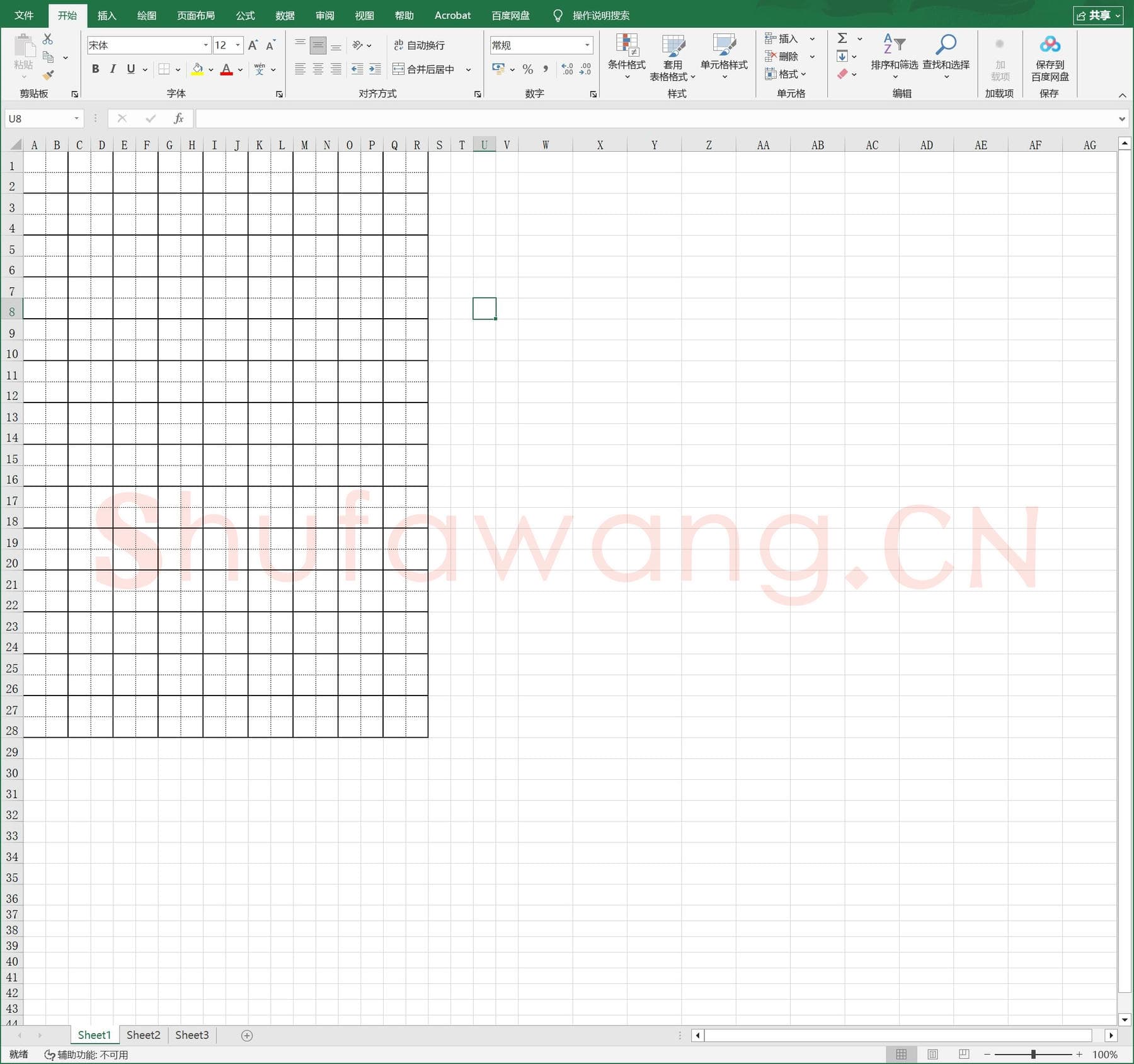This screenshot has width=1134, height=1064.
Task: Collapse the ribbon with the caret
Action: [x=1122, y=95]
